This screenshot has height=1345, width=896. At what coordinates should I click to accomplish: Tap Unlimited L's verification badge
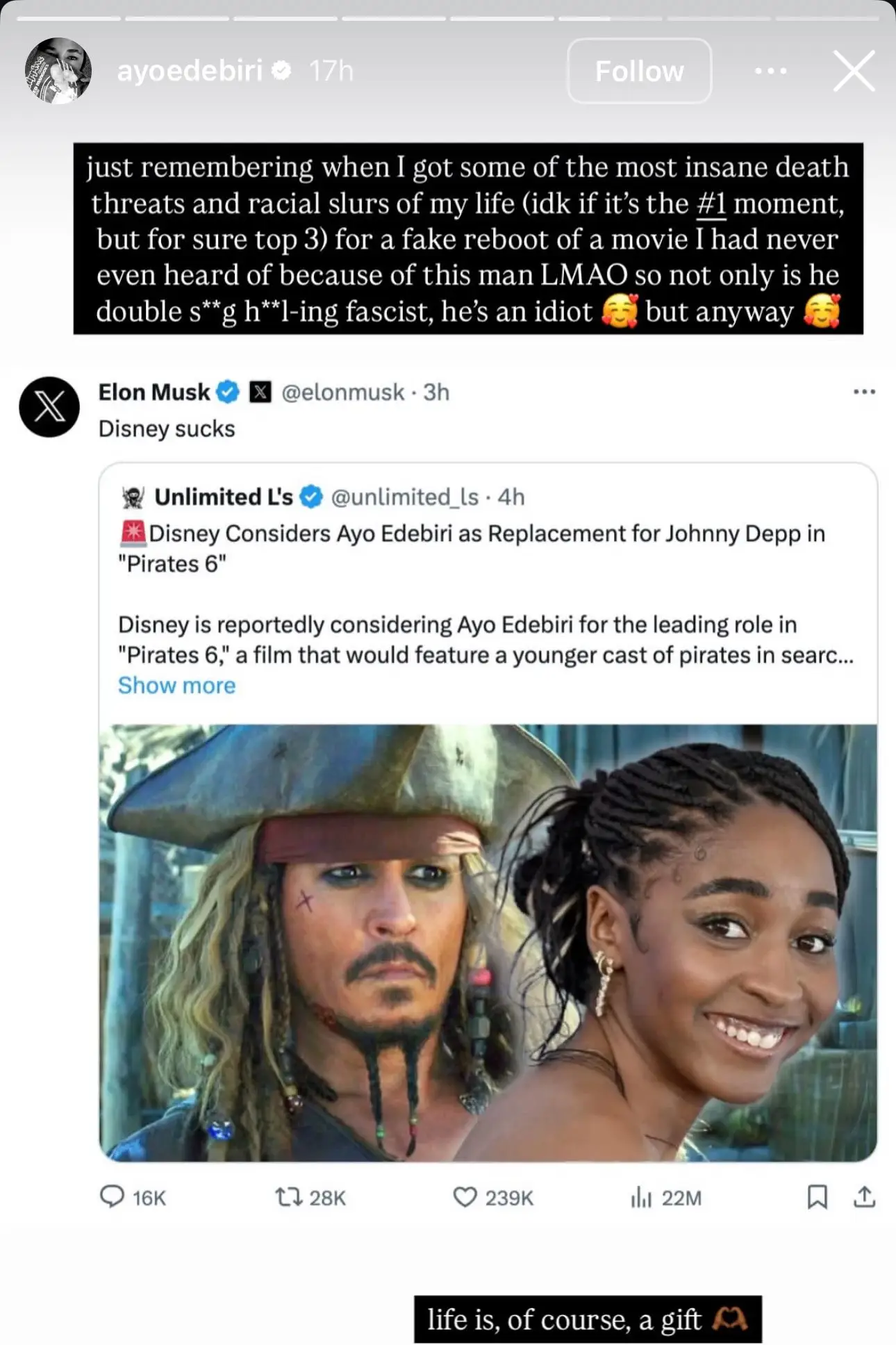(310, 497)
